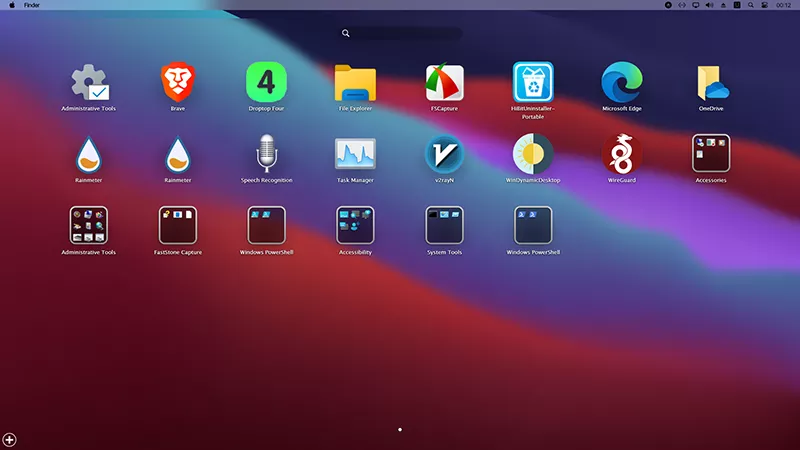
Task: Open the Accessories folder
Action: (x=711, y=153)
